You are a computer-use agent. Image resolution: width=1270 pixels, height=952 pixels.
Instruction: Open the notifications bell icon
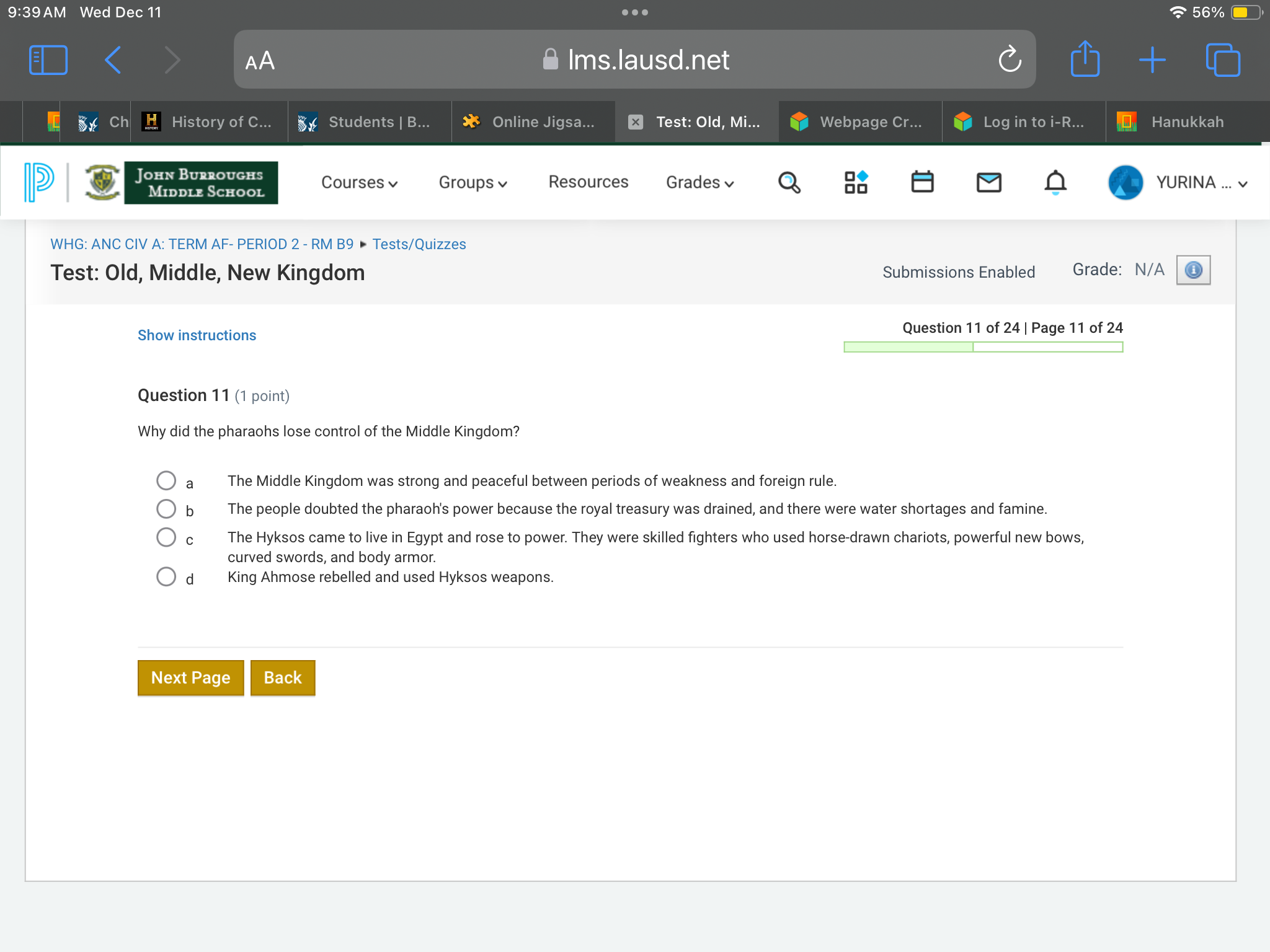(x=1055, y=182)
